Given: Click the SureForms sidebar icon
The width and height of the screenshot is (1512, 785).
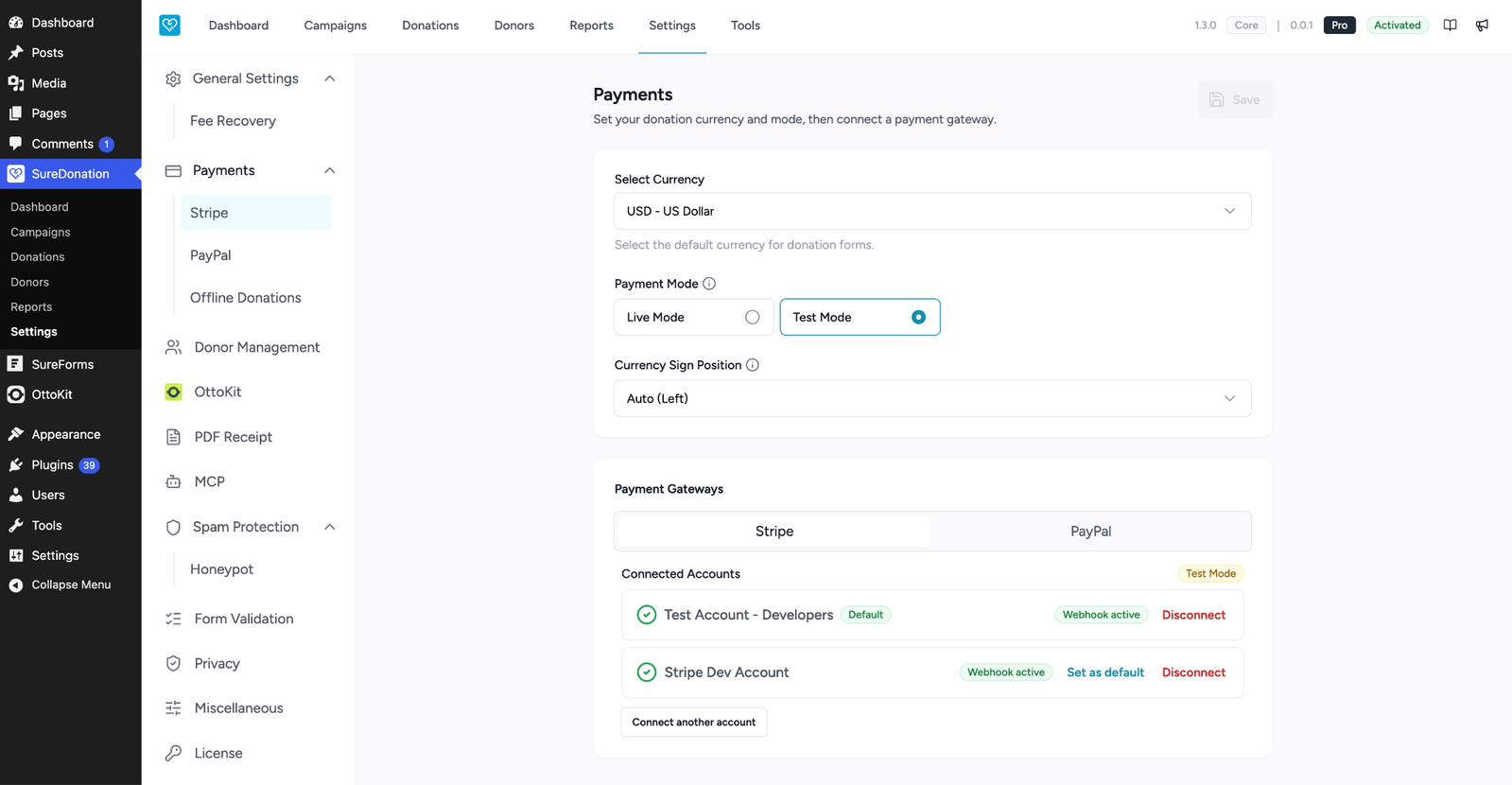Looking at the screenshot, I should 15,364.
